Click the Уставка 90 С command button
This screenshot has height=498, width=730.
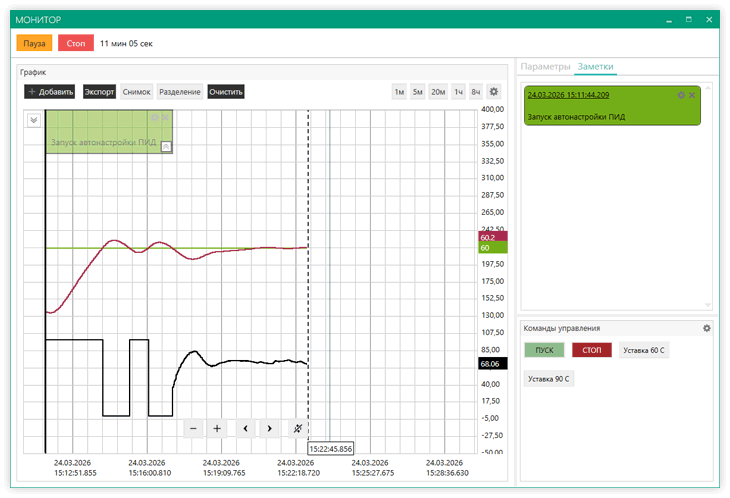(x=548, y=379)
